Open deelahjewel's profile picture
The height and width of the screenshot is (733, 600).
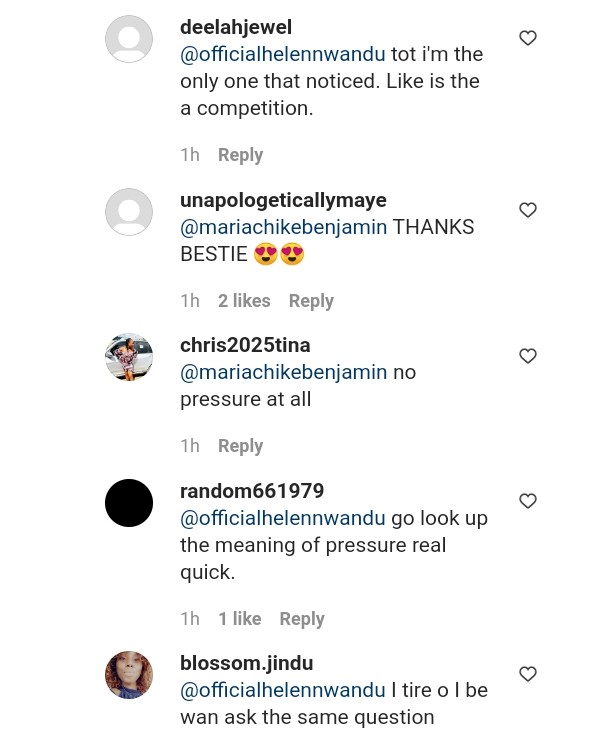tap(129, 40)
